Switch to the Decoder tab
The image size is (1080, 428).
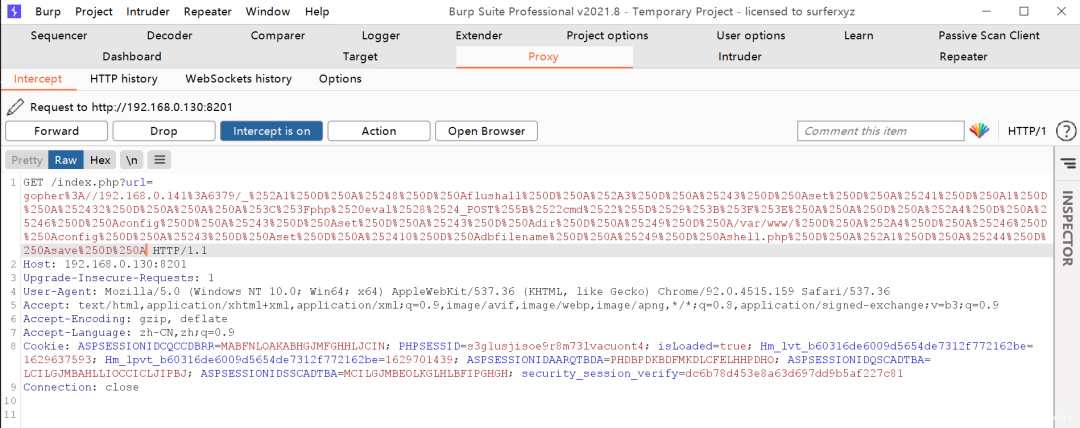point(169,35)
